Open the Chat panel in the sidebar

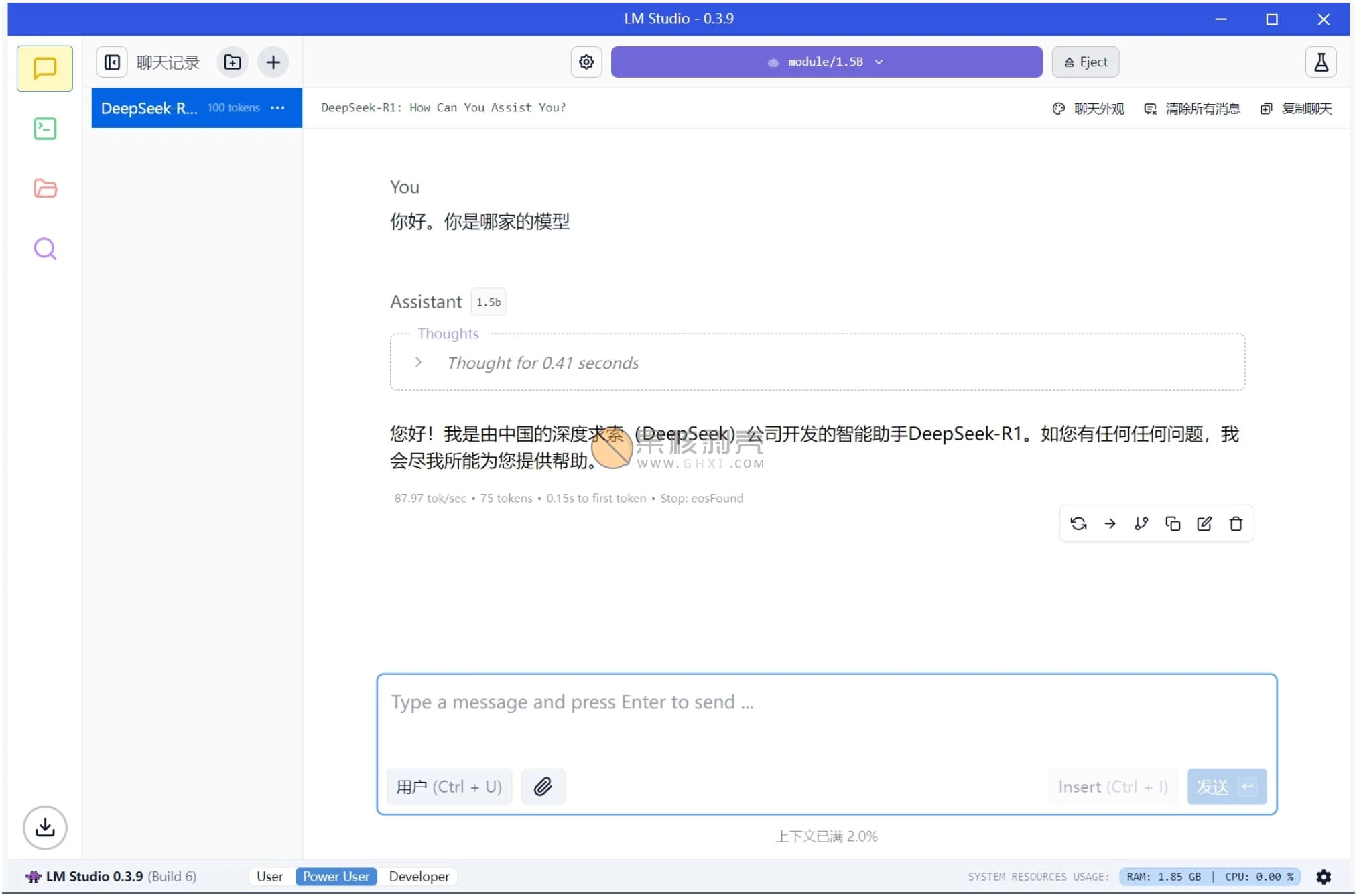point(44,68)
